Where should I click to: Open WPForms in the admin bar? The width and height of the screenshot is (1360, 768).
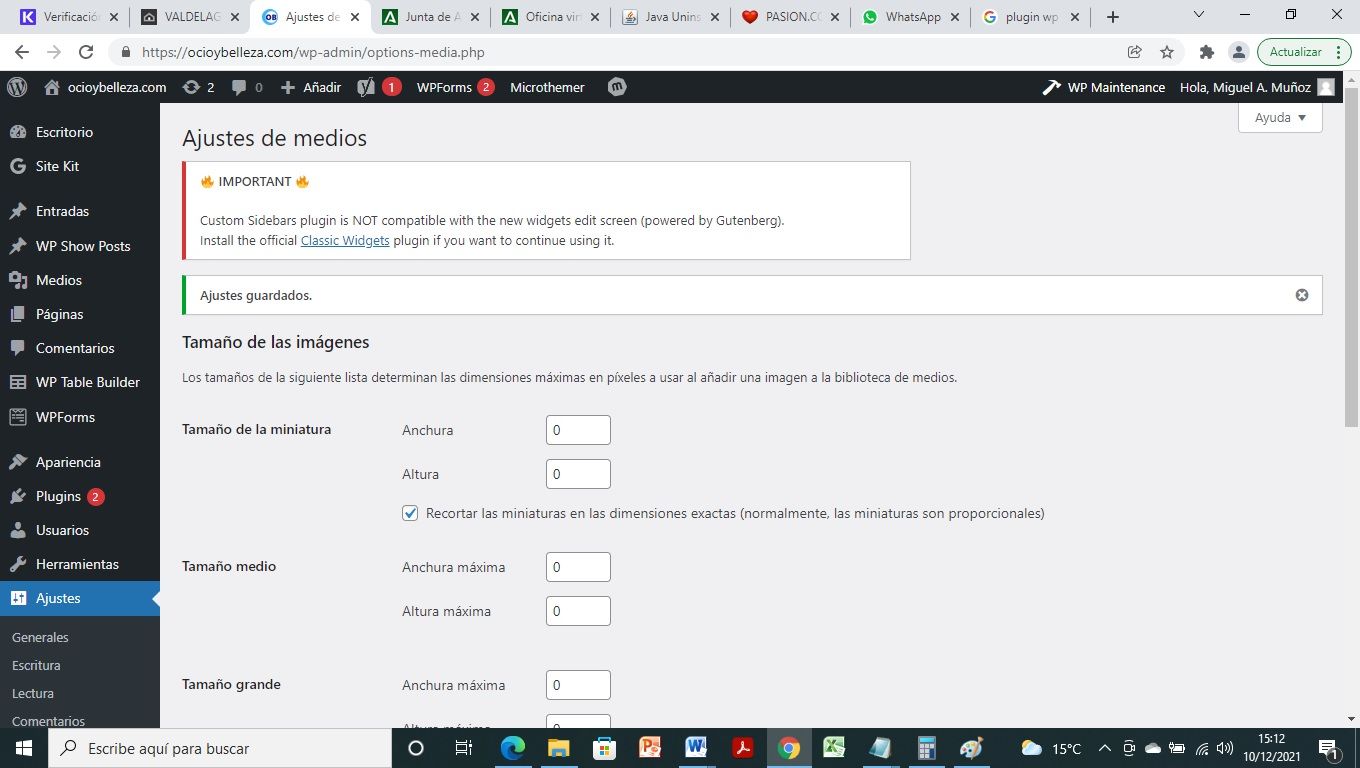[455, 87]
